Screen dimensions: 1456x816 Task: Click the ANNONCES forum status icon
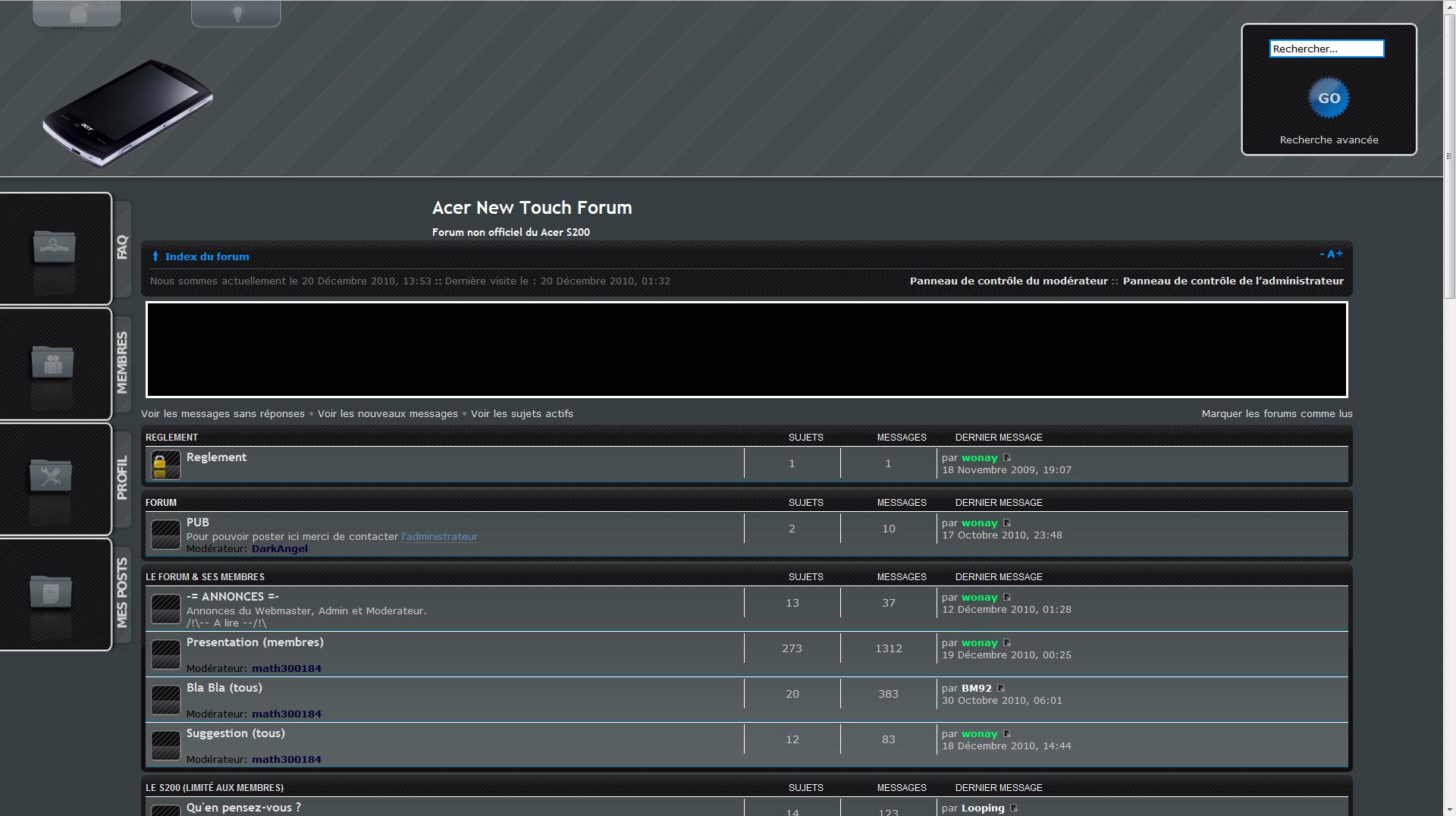165,608
